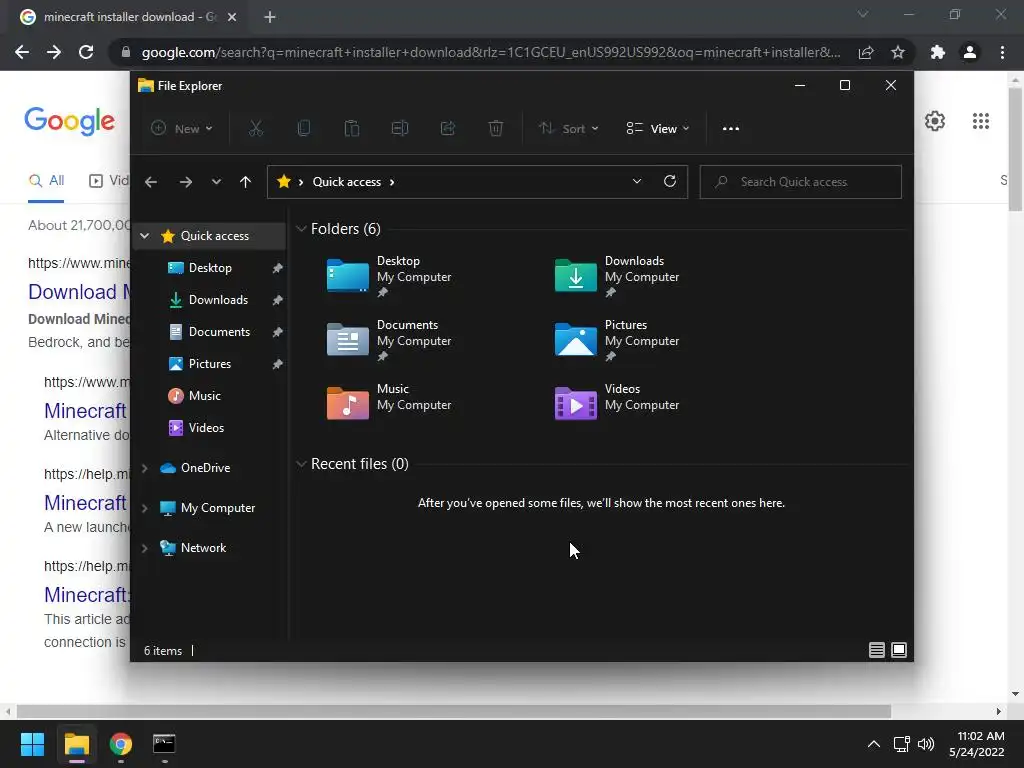Collapse the Folders (6) group

301,229
